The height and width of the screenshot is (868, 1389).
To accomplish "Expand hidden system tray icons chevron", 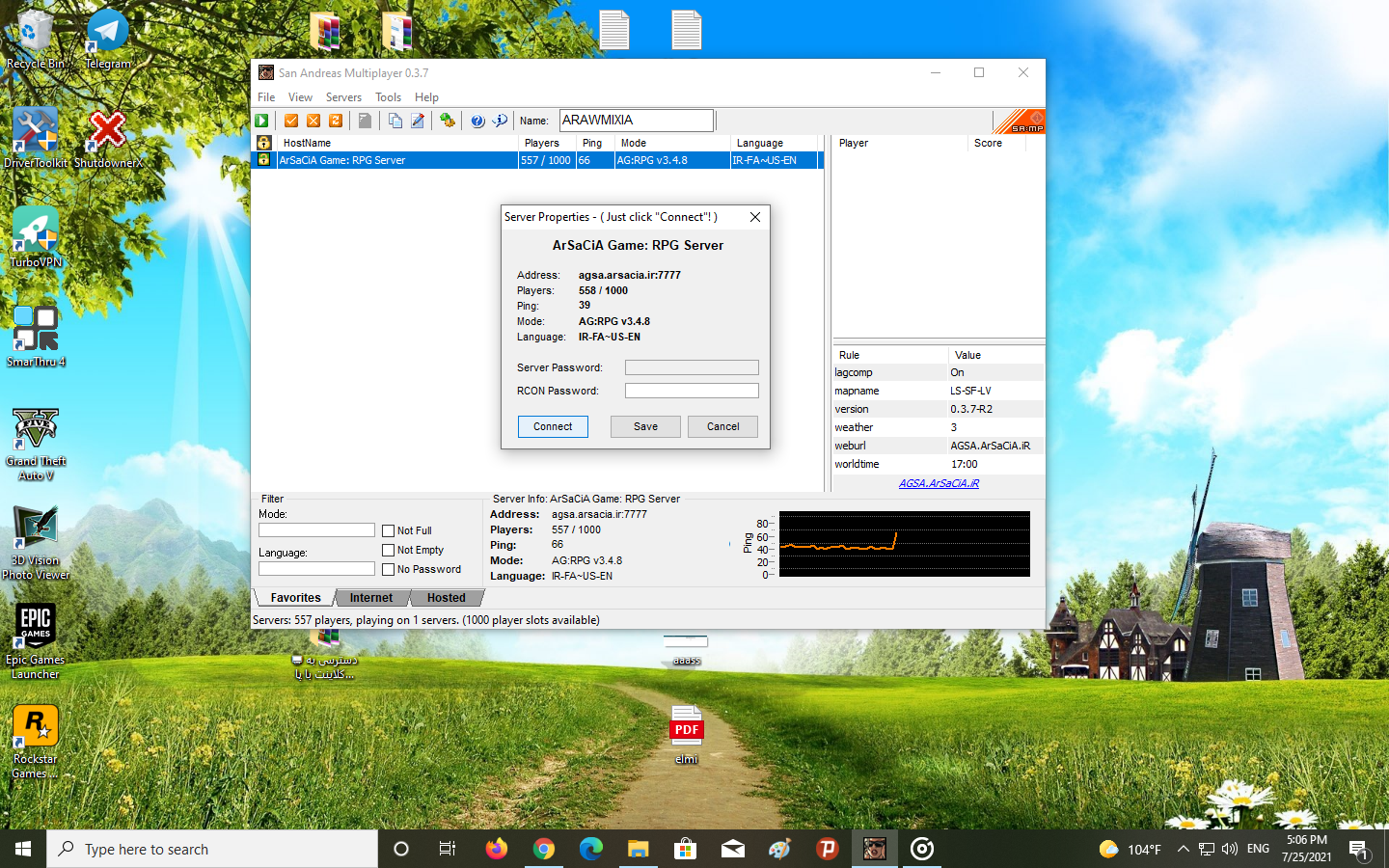I will pos(1184,849).
